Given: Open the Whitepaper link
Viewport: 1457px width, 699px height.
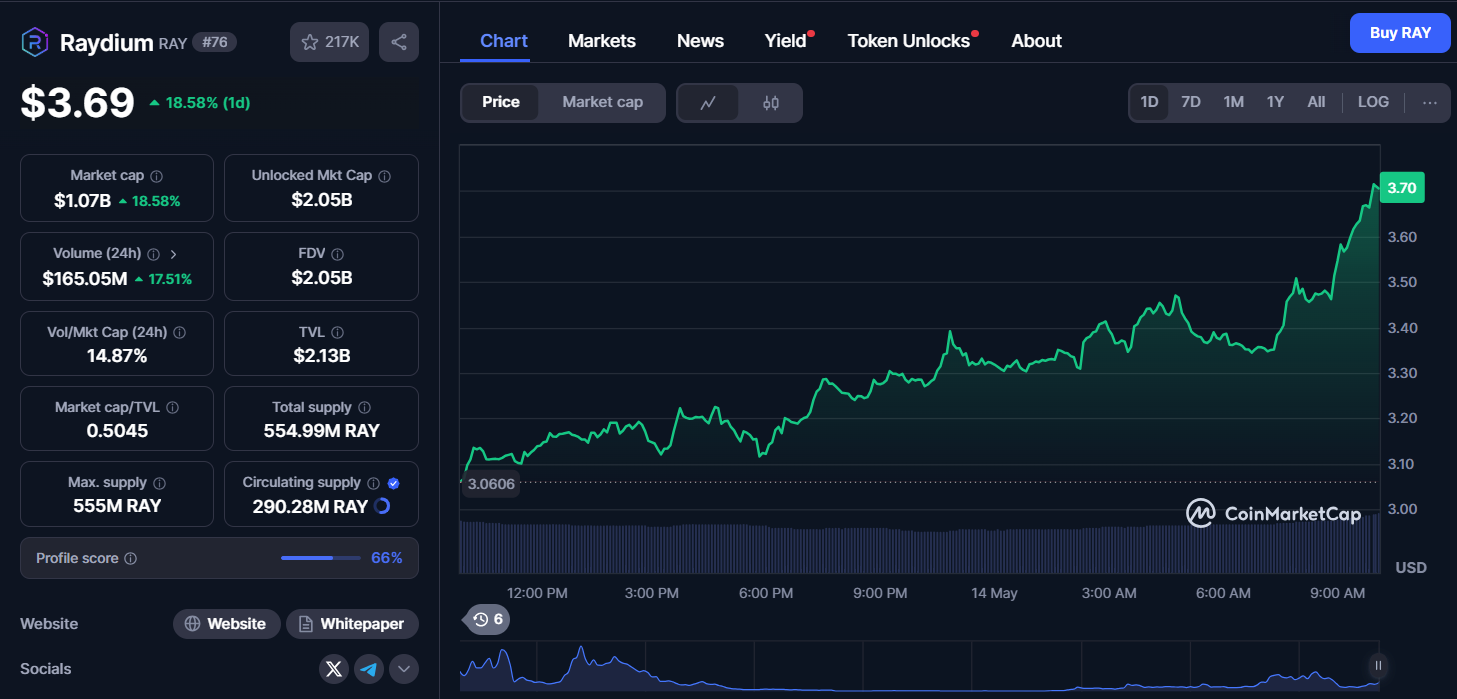Looking at the screenshot, I should click(x=352, y=624).
